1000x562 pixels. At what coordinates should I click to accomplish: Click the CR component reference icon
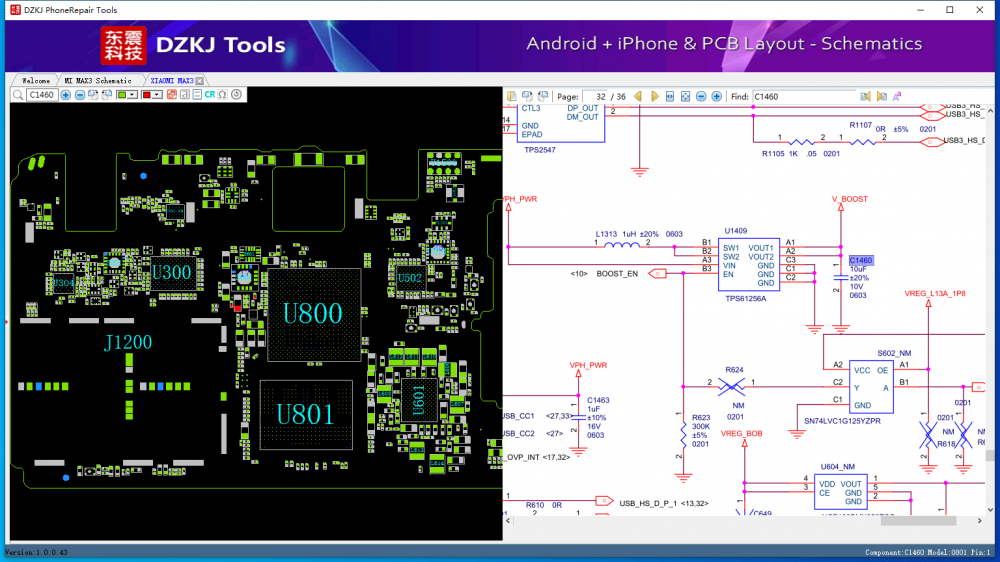tap(210, 95)
